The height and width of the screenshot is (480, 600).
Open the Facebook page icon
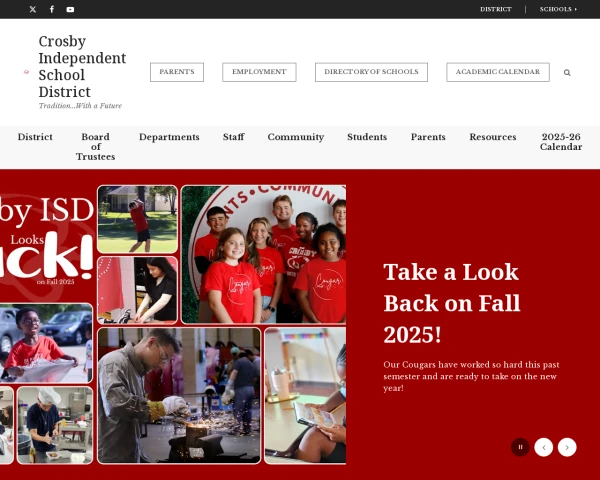52,9
